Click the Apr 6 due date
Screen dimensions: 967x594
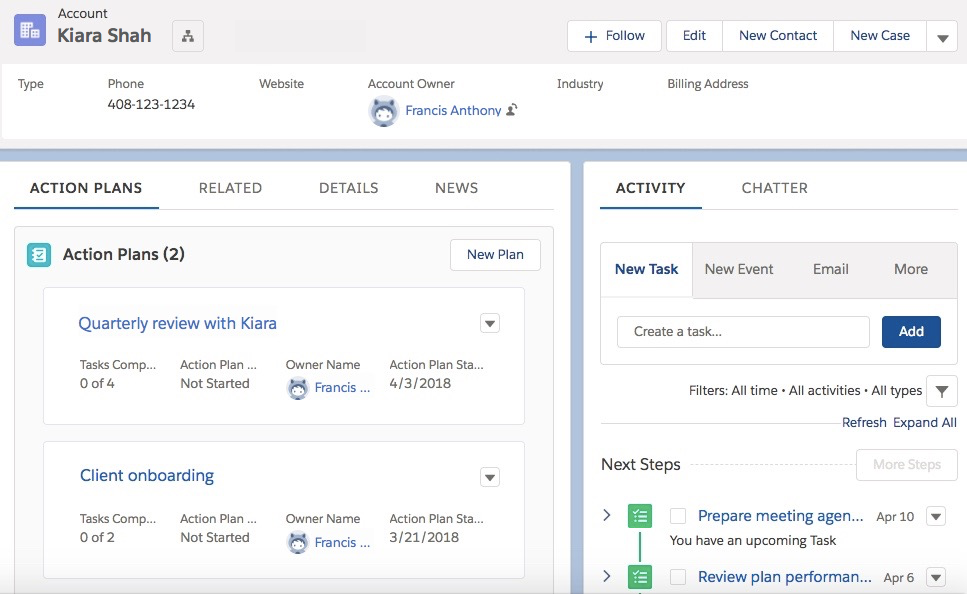[x=899, y=578]
